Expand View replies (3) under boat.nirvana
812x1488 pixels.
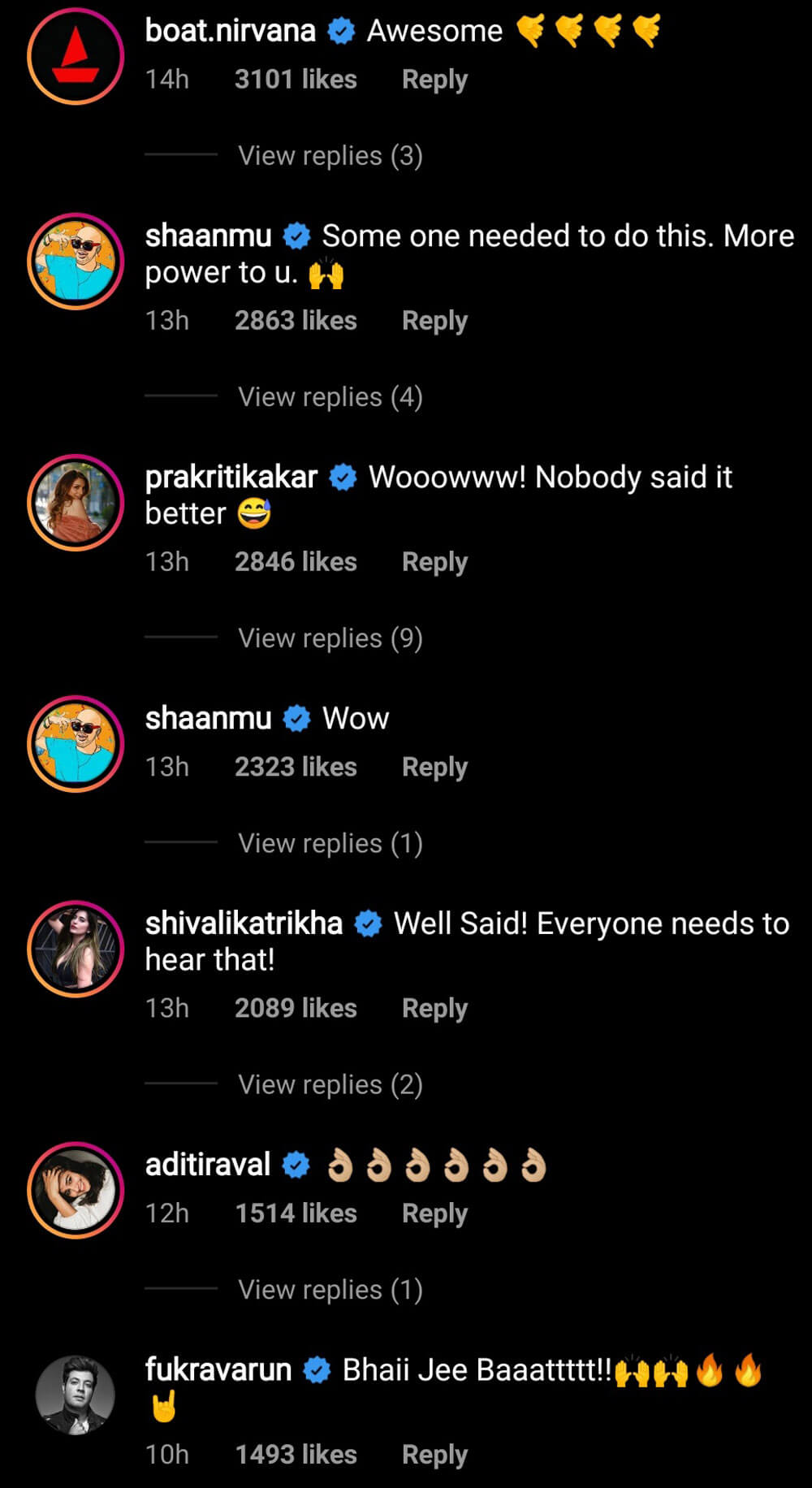click(330, 155)
